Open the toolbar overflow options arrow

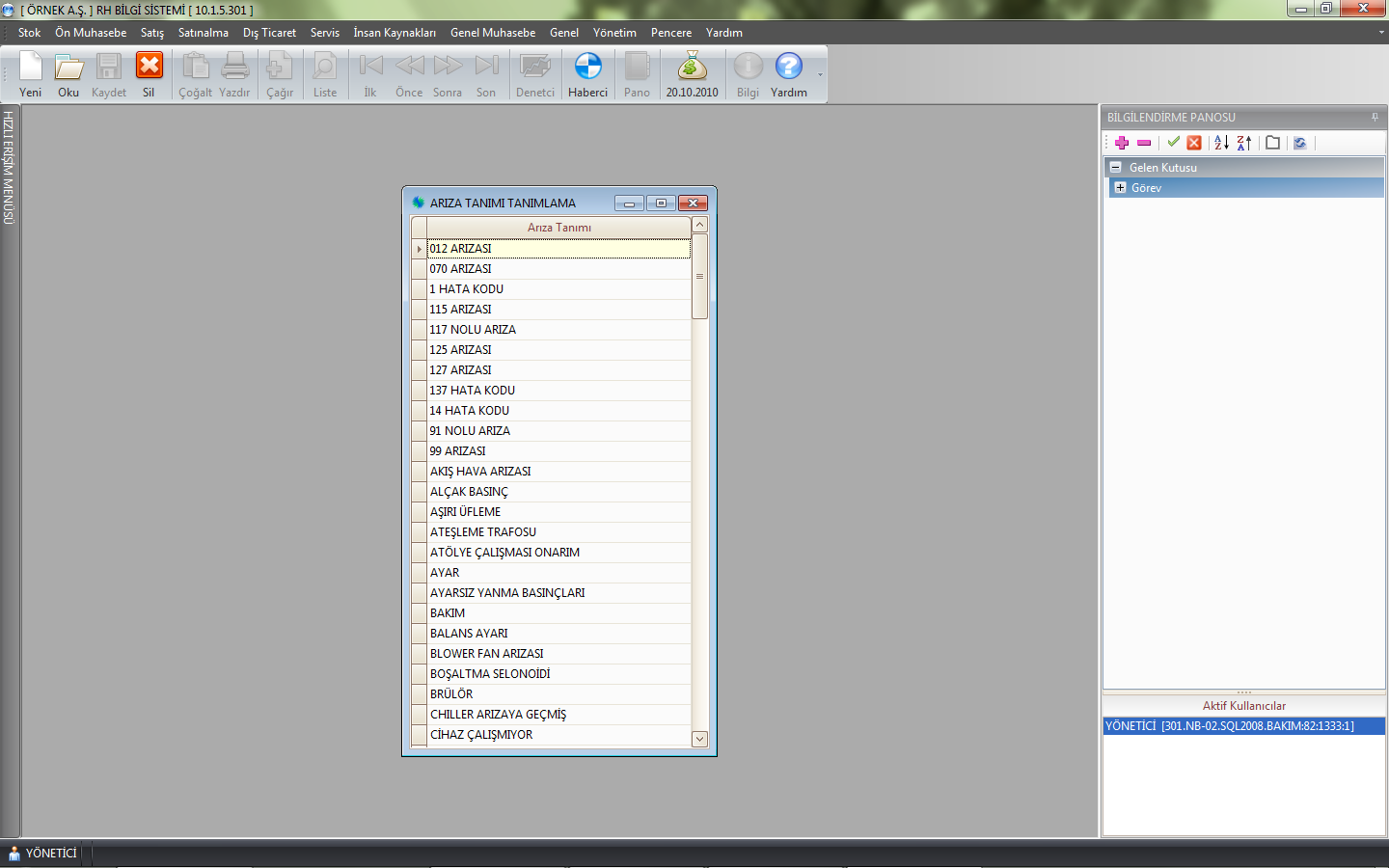pyautogui.click(x=820, y=75)
